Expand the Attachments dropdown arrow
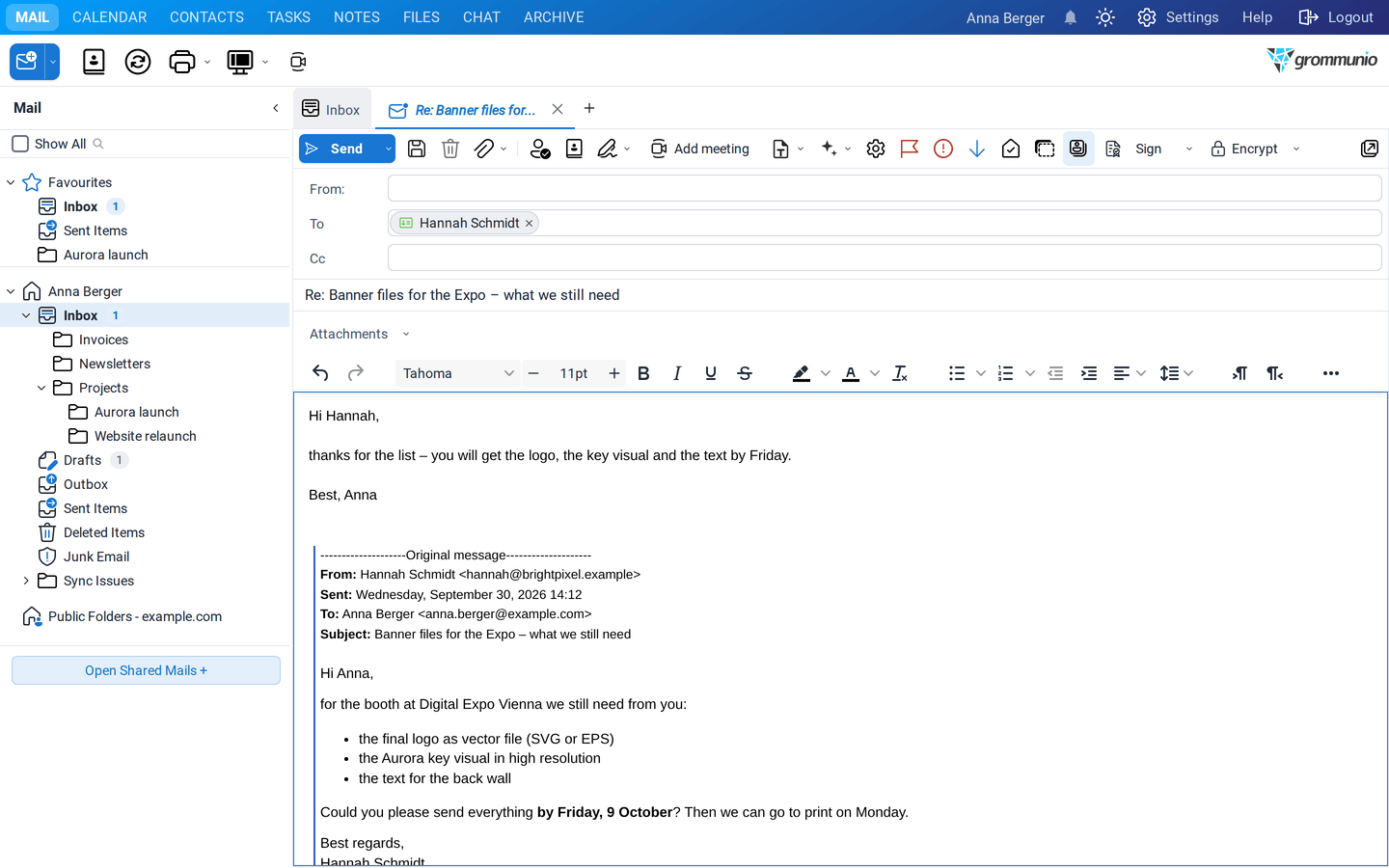The height and width of the screenshot is (868, 1389). [406, 335]
